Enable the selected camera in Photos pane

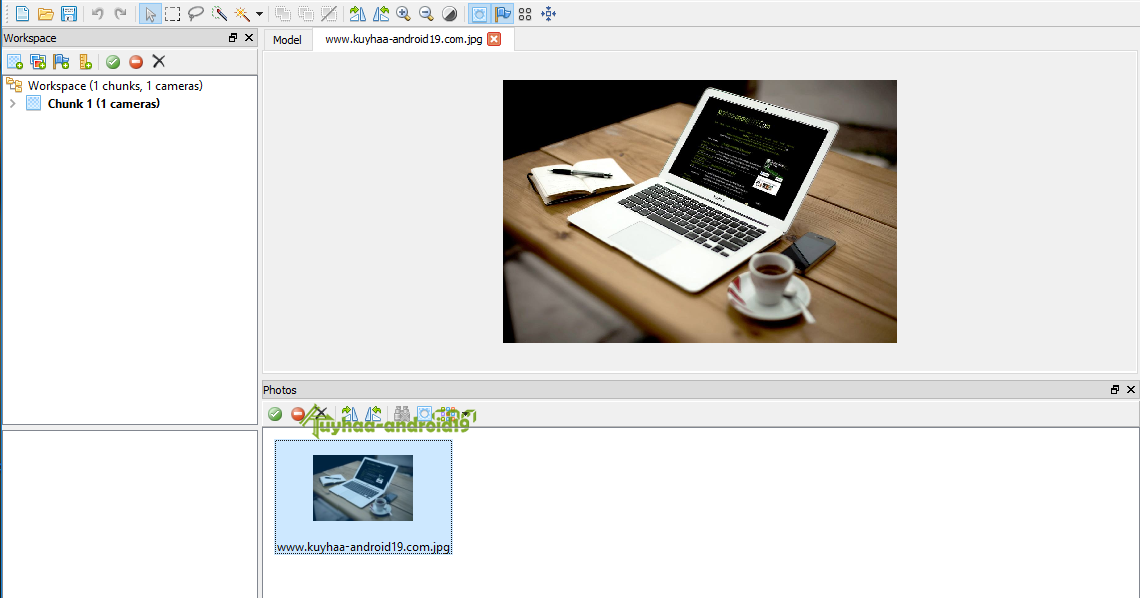pos(274,413)
